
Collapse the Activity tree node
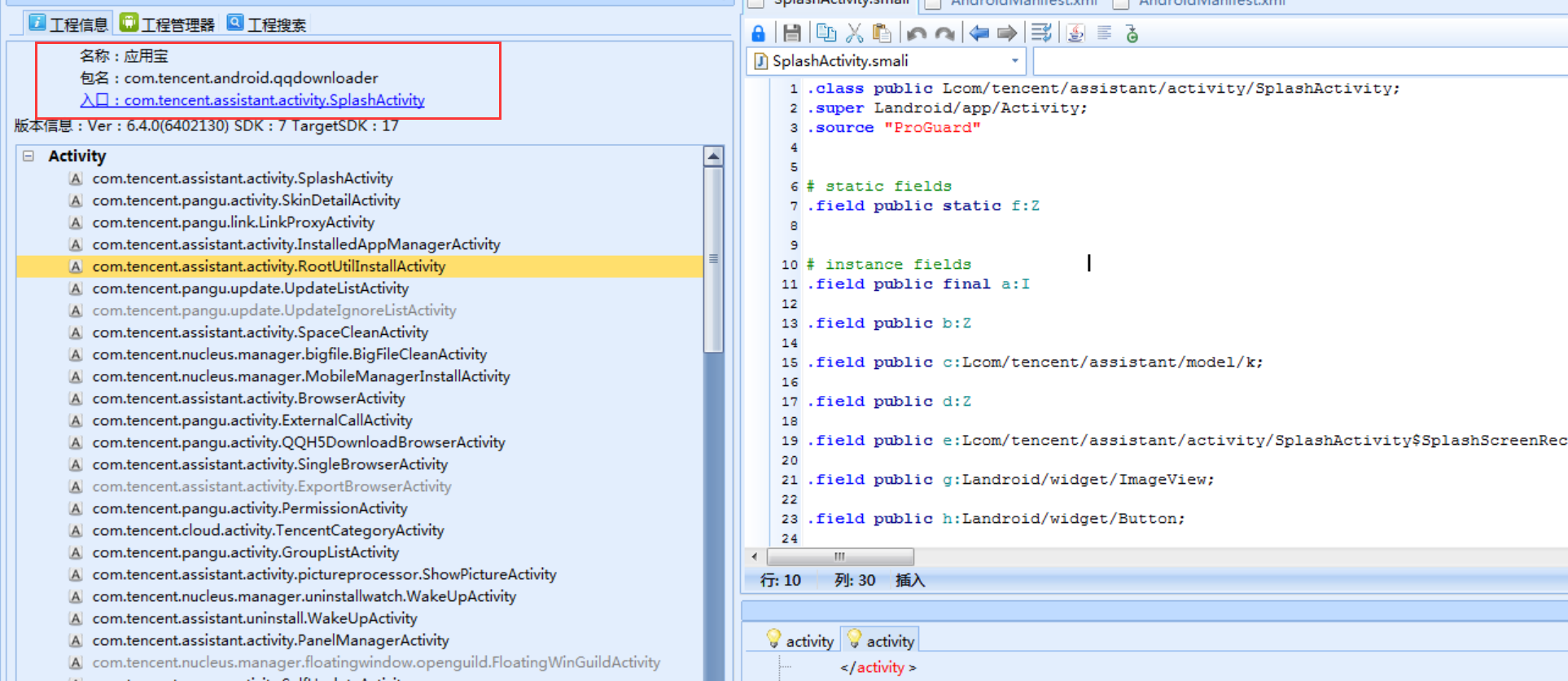(x=28, y=156)
